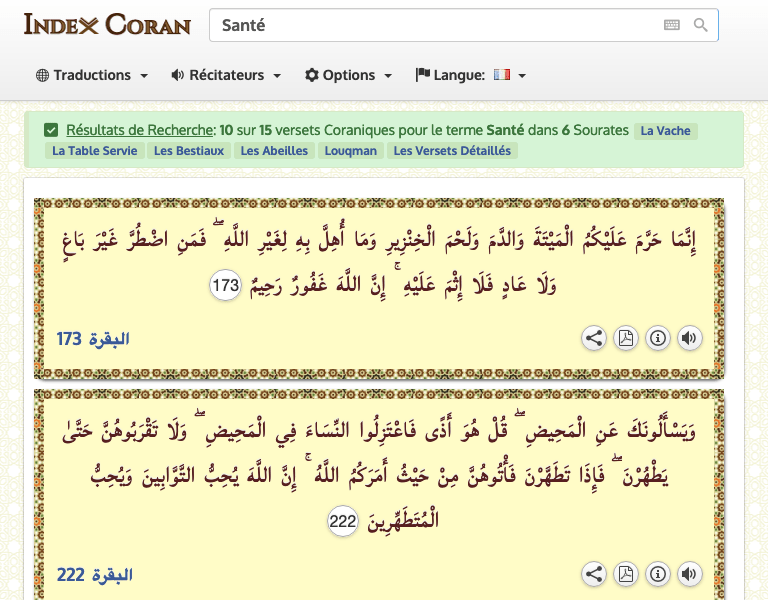Play audio recitation of verse 173
Image resolution: width=768 pixels, height=600 pixels.
point(689,338)
